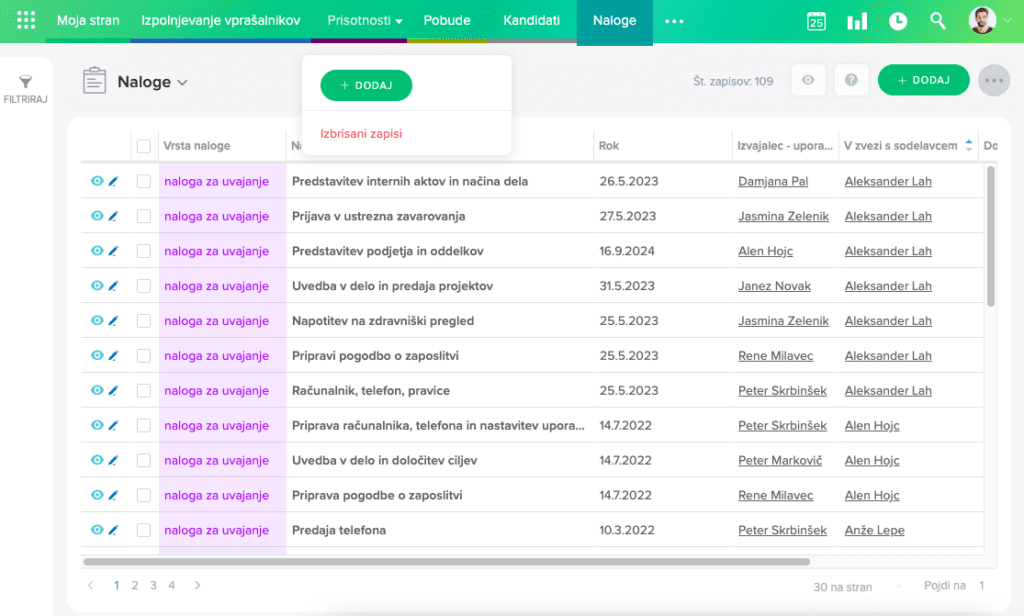Click the help question mark icon
This screenshot has width=1024, height=616.
tap(851, 81)
